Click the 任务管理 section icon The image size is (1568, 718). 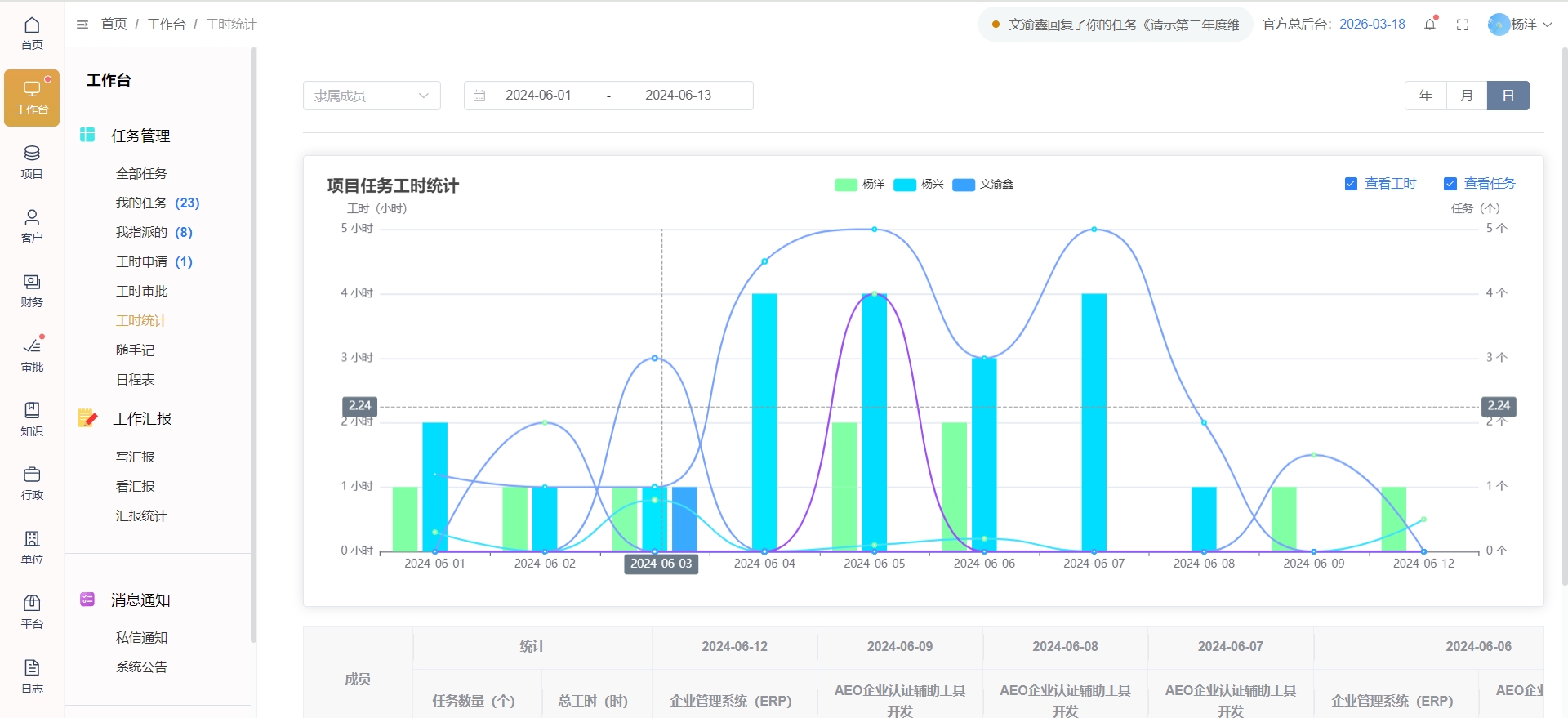(87, 135)
